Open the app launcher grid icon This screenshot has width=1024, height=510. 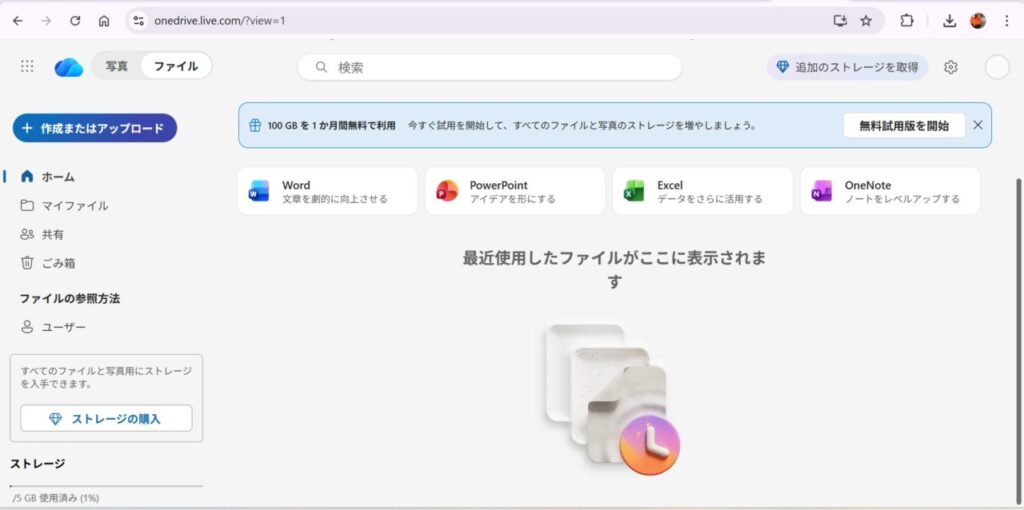point(27,66)
